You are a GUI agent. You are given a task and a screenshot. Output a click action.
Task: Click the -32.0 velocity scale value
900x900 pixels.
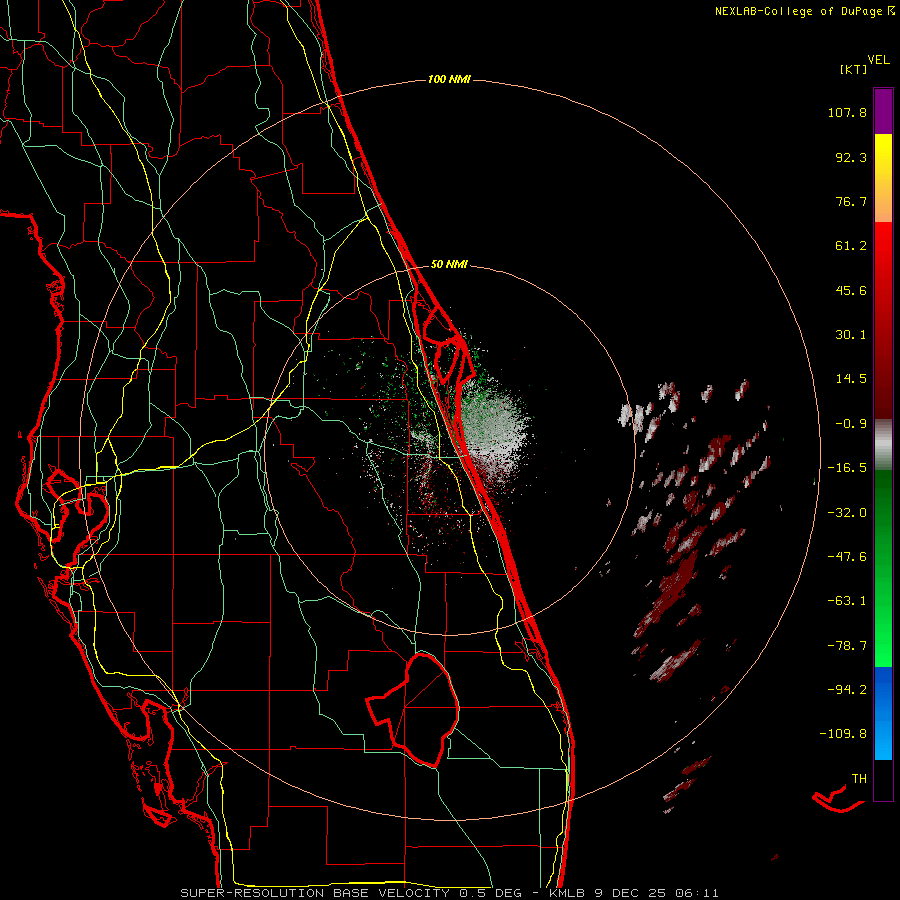point(847,513)
